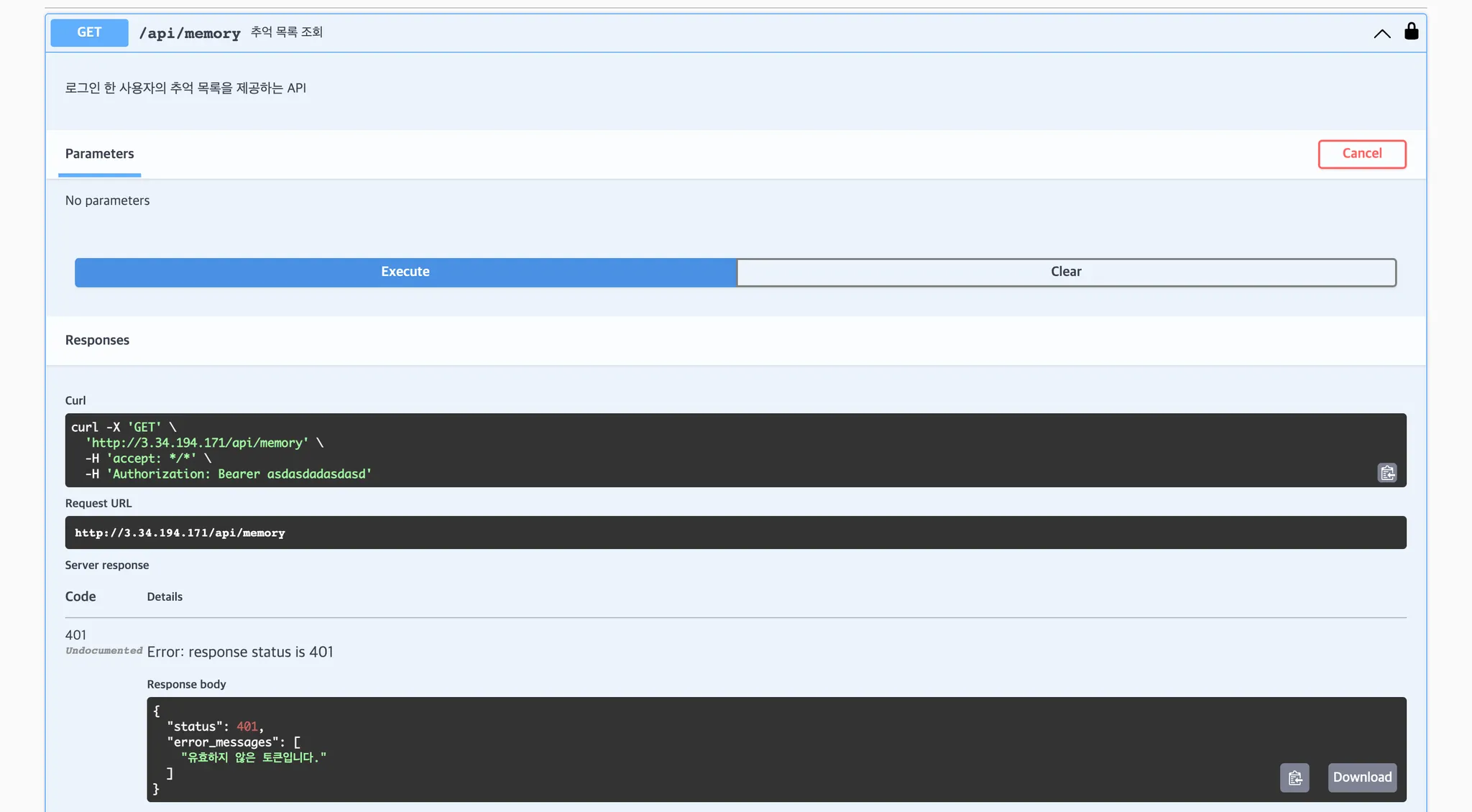The width and height of the screenshot is (1472, 812).
Task: Click the Request URL code box
Action: pyautogui.click(x=735, y=532)
